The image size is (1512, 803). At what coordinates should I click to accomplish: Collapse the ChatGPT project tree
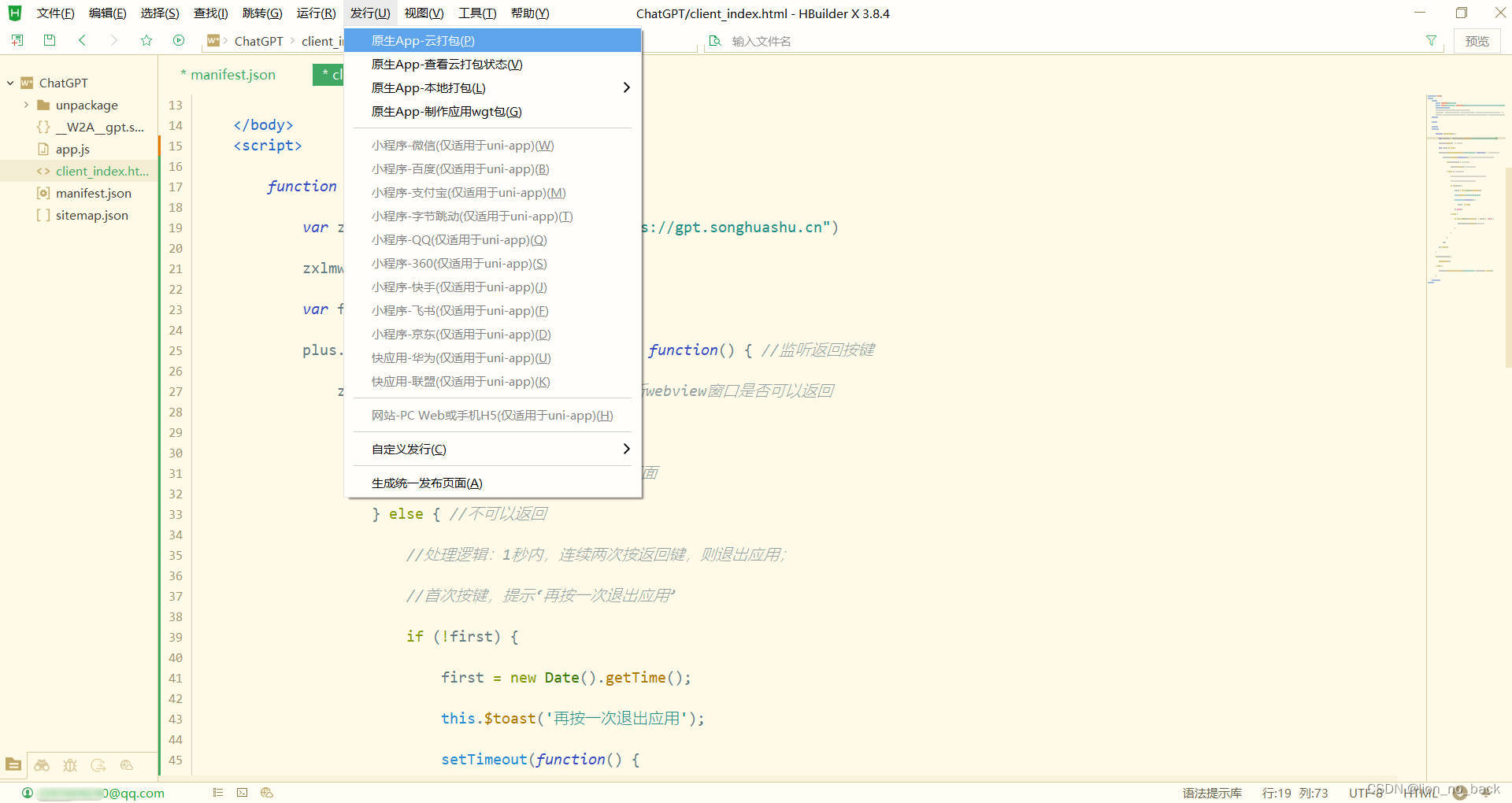tap(10, 83)
